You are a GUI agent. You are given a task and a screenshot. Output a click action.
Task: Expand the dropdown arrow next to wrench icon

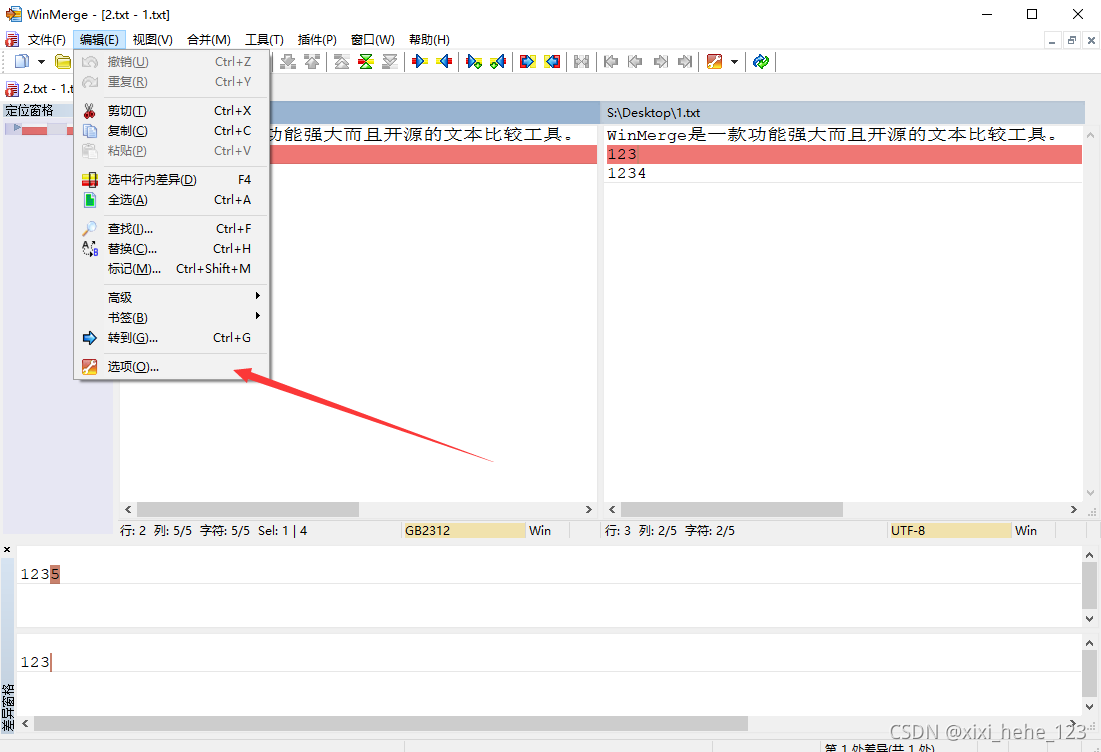(x=734, y=62)
